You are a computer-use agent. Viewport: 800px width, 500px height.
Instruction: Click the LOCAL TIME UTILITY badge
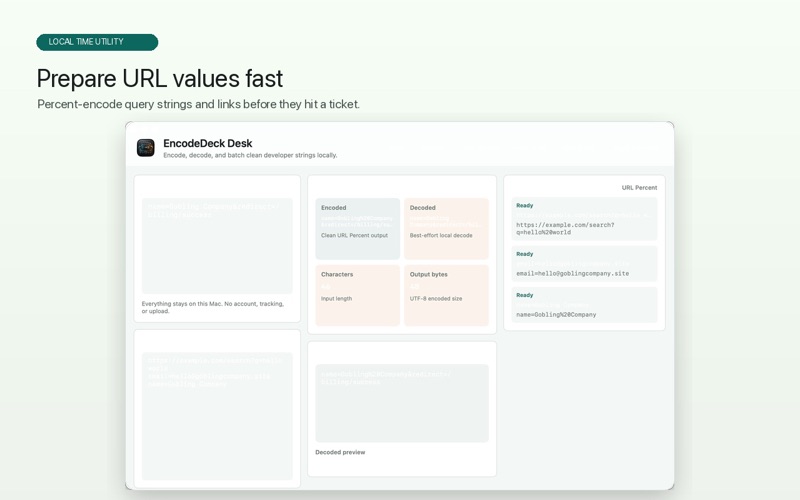pyautogui.click(x=97, y=42)
